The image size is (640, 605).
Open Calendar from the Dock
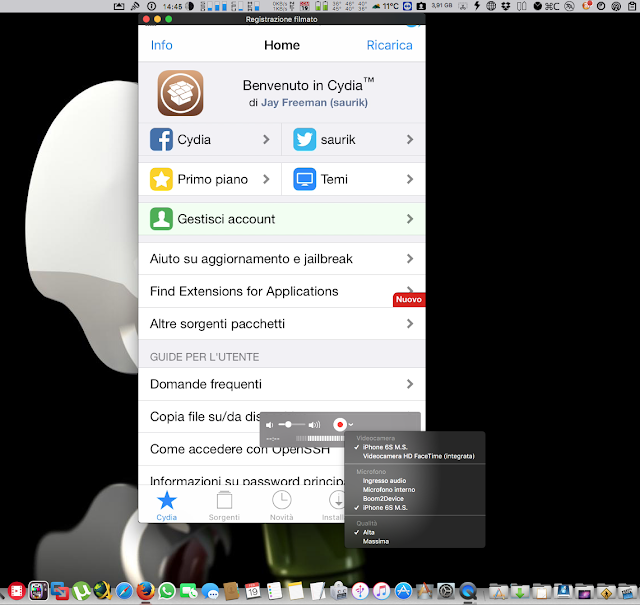pos(253,591)
